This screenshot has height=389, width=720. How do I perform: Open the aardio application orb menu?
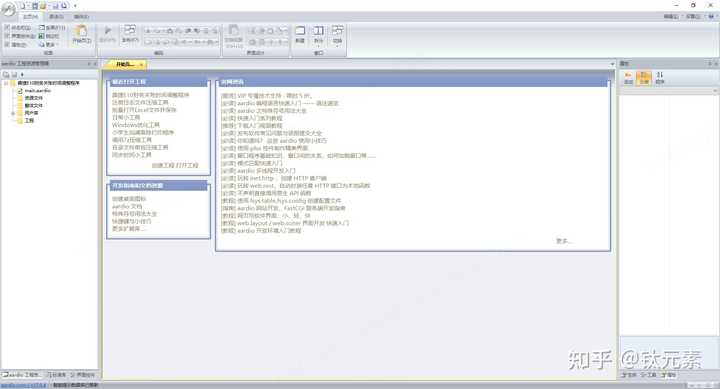click(x=8, y=9)
